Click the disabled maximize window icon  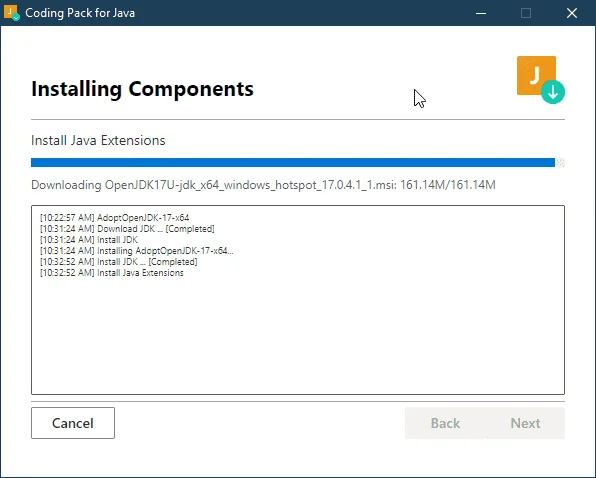pyautogui.click(x=526, y=13)
